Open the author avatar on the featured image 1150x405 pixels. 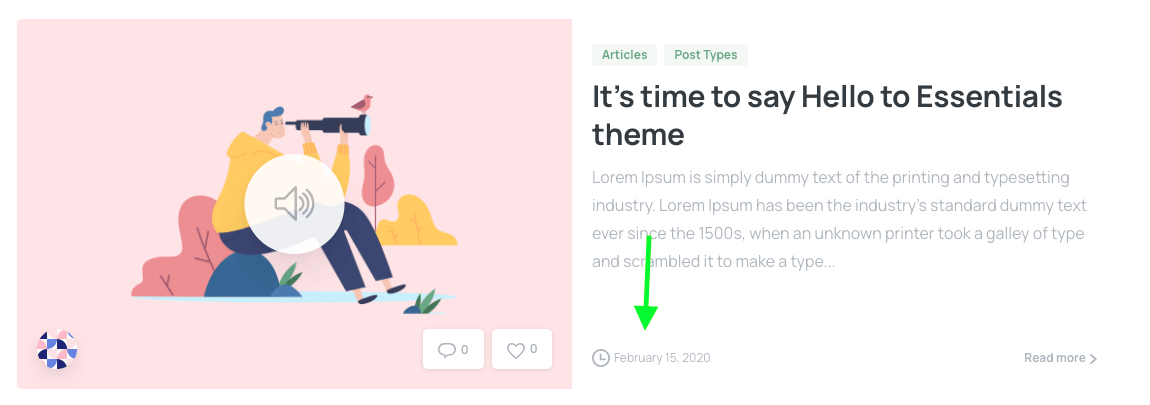click(x=57, y=349)
